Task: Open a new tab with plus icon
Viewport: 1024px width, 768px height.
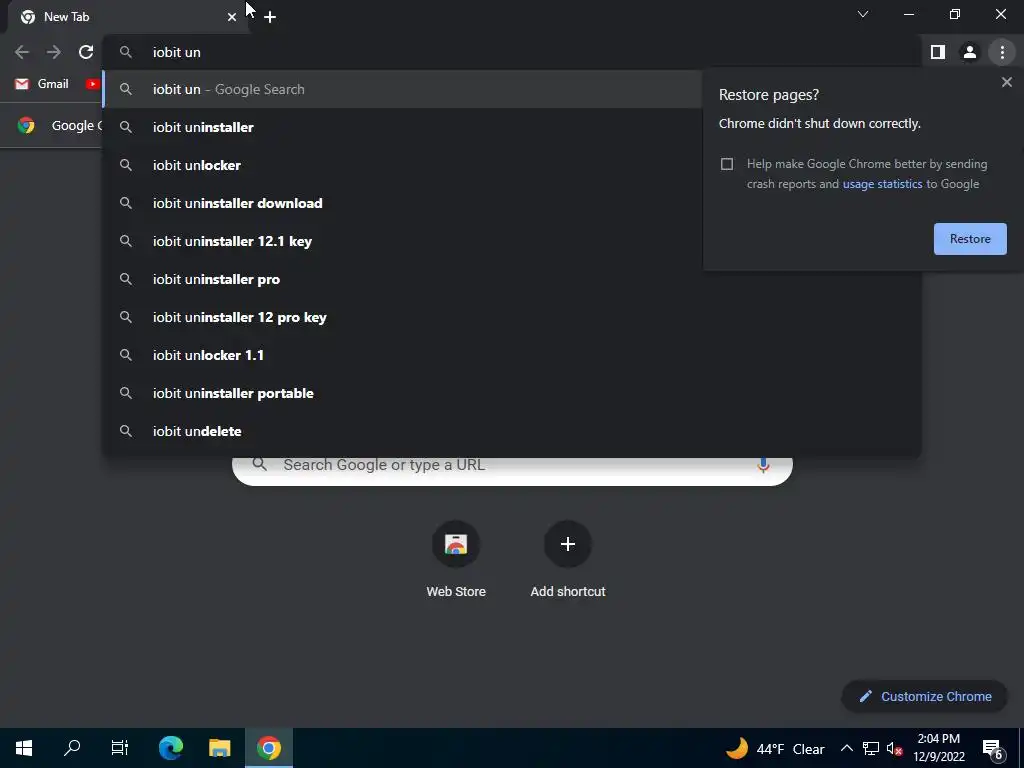Action: 270,17
